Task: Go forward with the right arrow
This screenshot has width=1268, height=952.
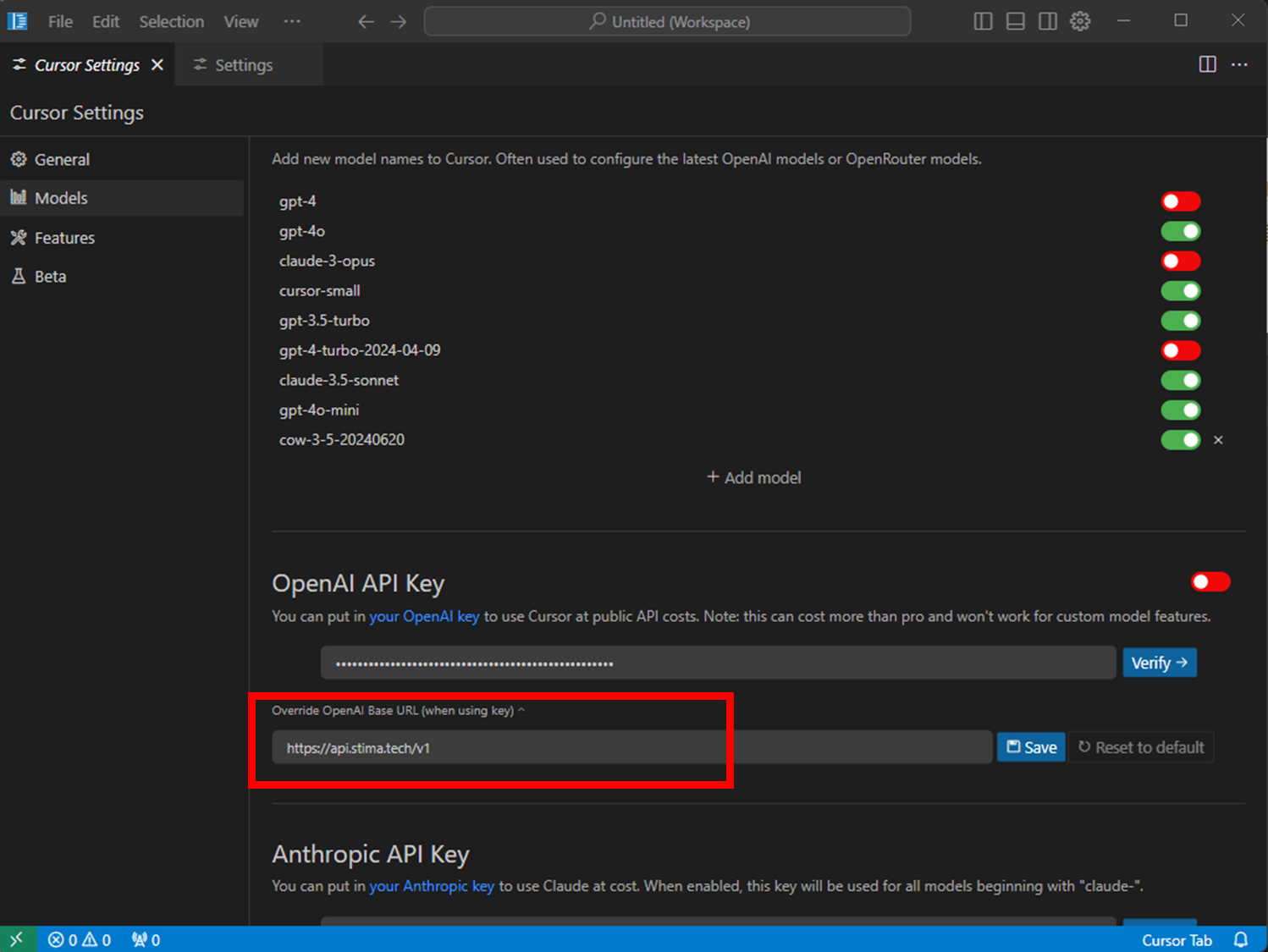Action: [x=399, y=21]
